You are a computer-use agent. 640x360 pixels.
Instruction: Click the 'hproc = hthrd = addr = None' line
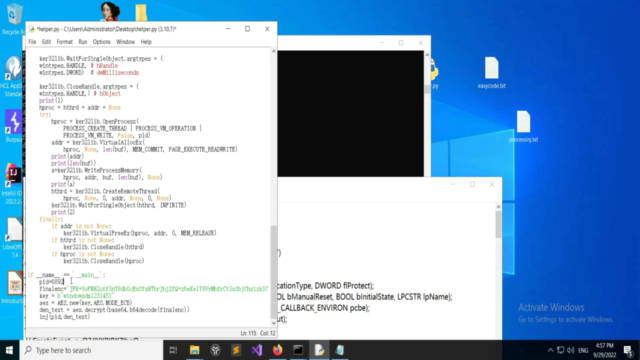(80, 107)
